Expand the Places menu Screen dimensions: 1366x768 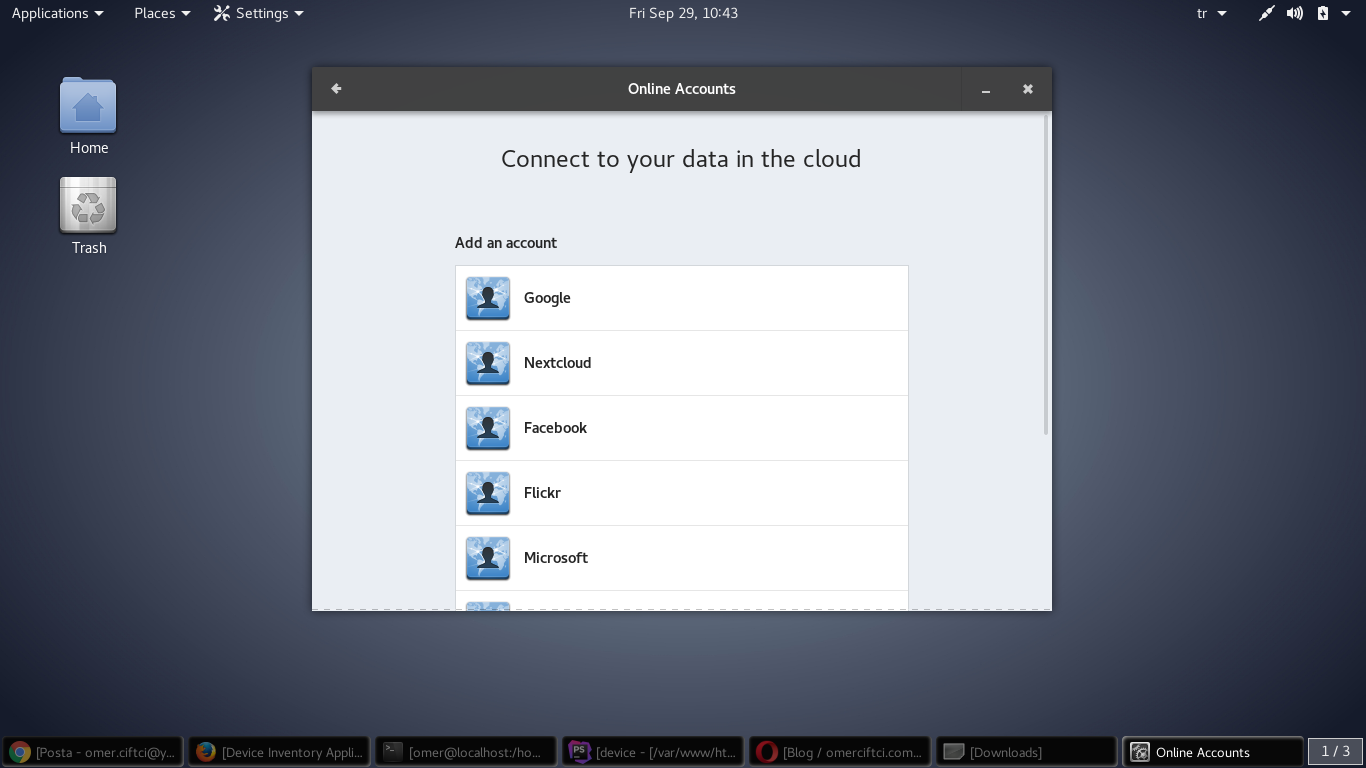pyautogui.click(x=162, y=13)
